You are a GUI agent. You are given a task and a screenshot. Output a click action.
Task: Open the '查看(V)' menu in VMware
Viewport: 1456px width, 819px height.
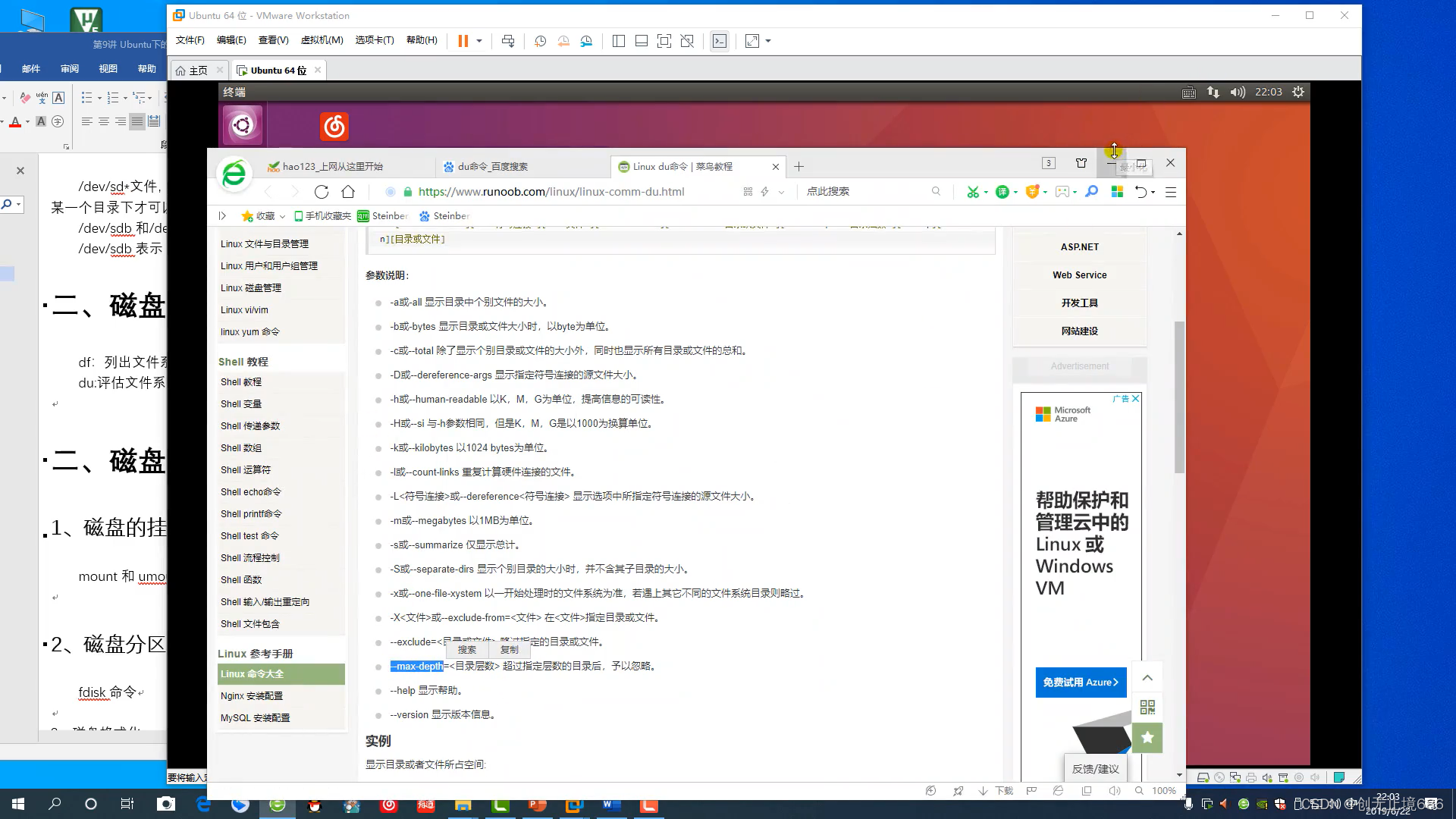pos(272,40)
